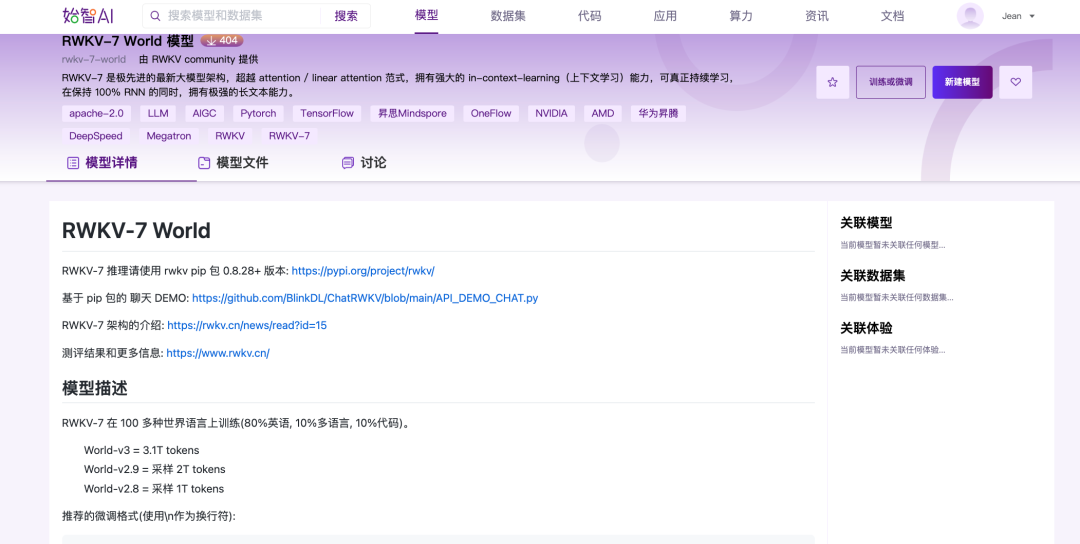This screenshot has height=544, width=1080.
Task: Open the 应用 navigation item
Action: [665, 16]
